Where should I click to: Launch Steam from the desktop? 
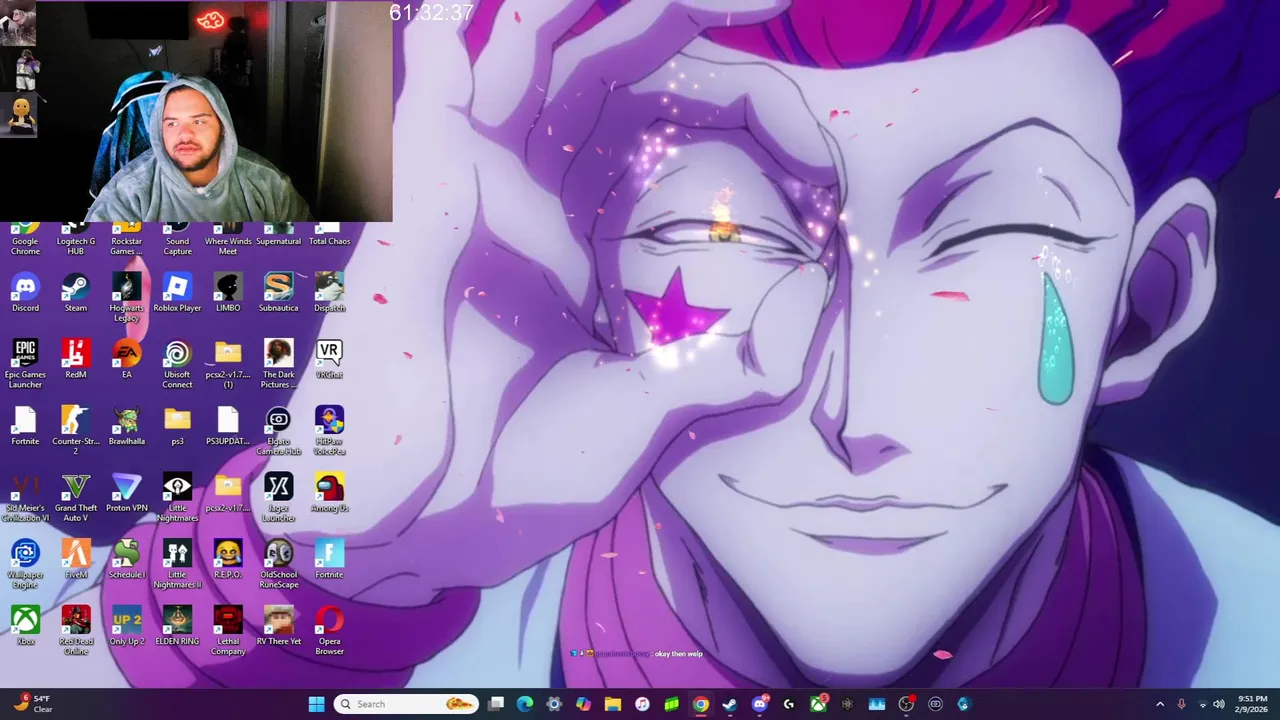coord(76,293)
